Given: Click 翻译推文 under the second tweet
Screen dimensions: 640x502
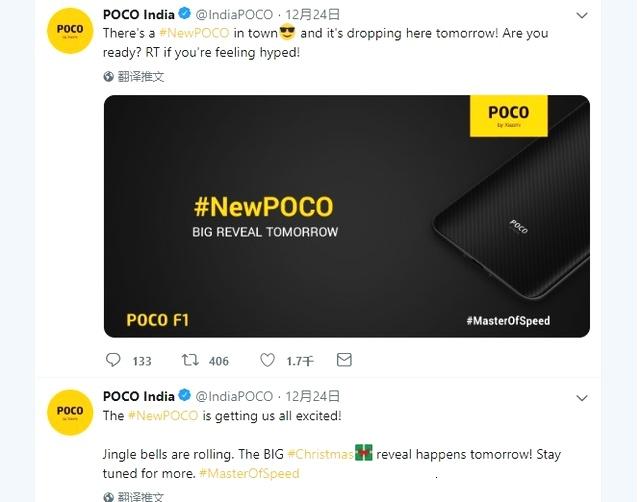Looking at the screenshot, I should point(141,495).
